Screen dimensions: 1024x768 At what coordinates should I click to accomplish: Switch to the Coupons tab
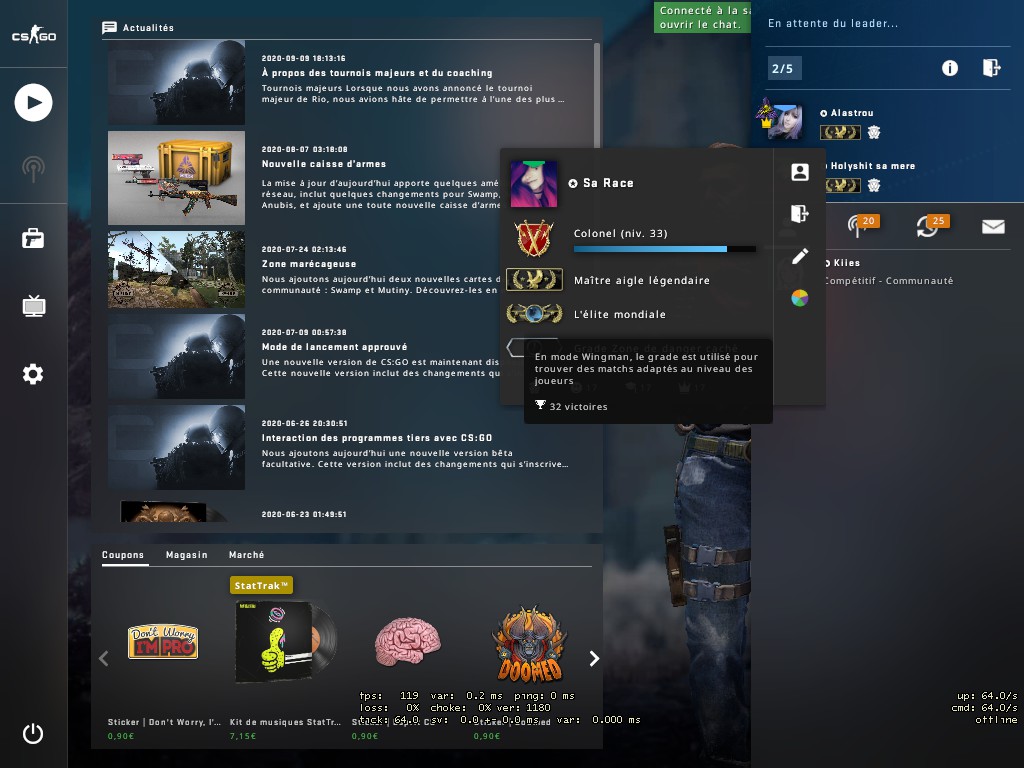pos(123,554)
